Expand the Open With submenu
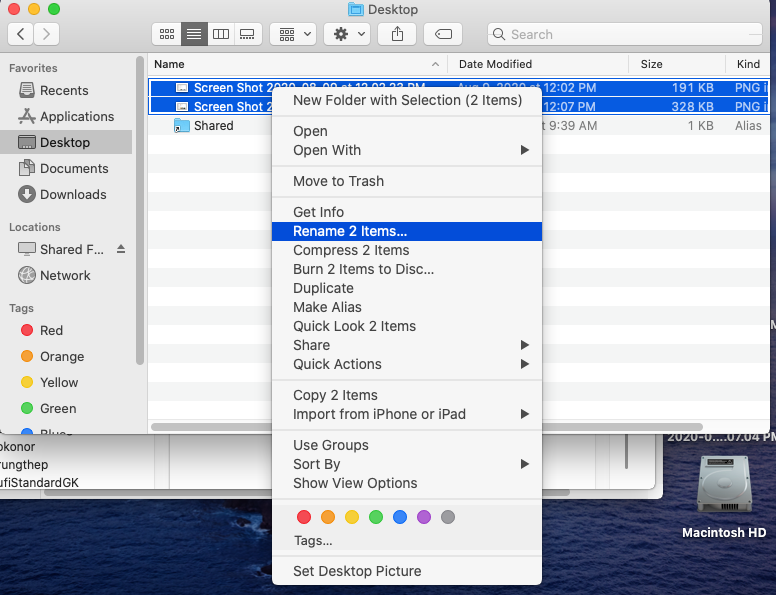The height and width of the screenshot is (595, 776). pos(407,150)
